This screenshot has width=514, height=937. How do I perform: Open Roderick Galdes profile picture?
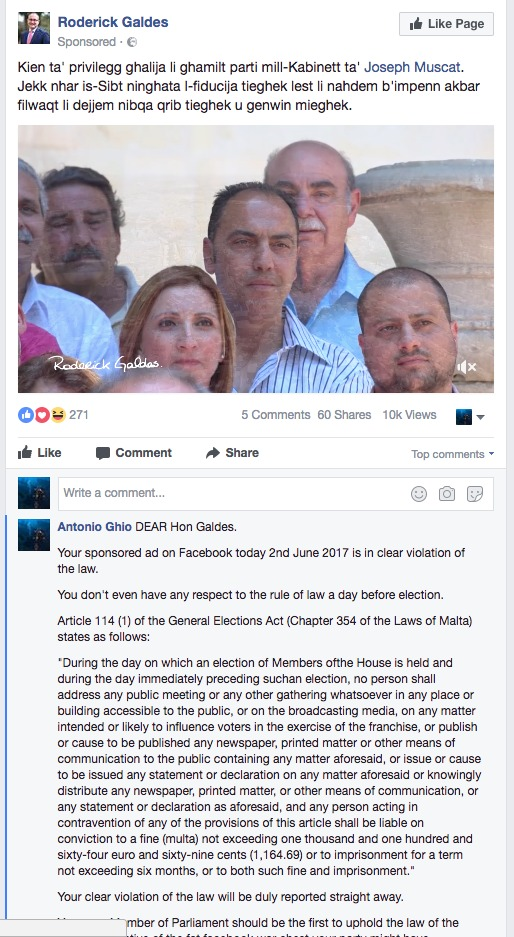pyautogui.click(x=34, y=28)
